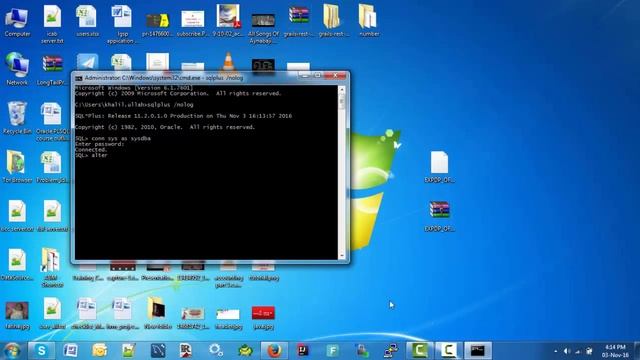The width and height of the screenshot is (640, 360).
Task: Click the cmd window scroll-up arrow
Action: coord(342,89)
